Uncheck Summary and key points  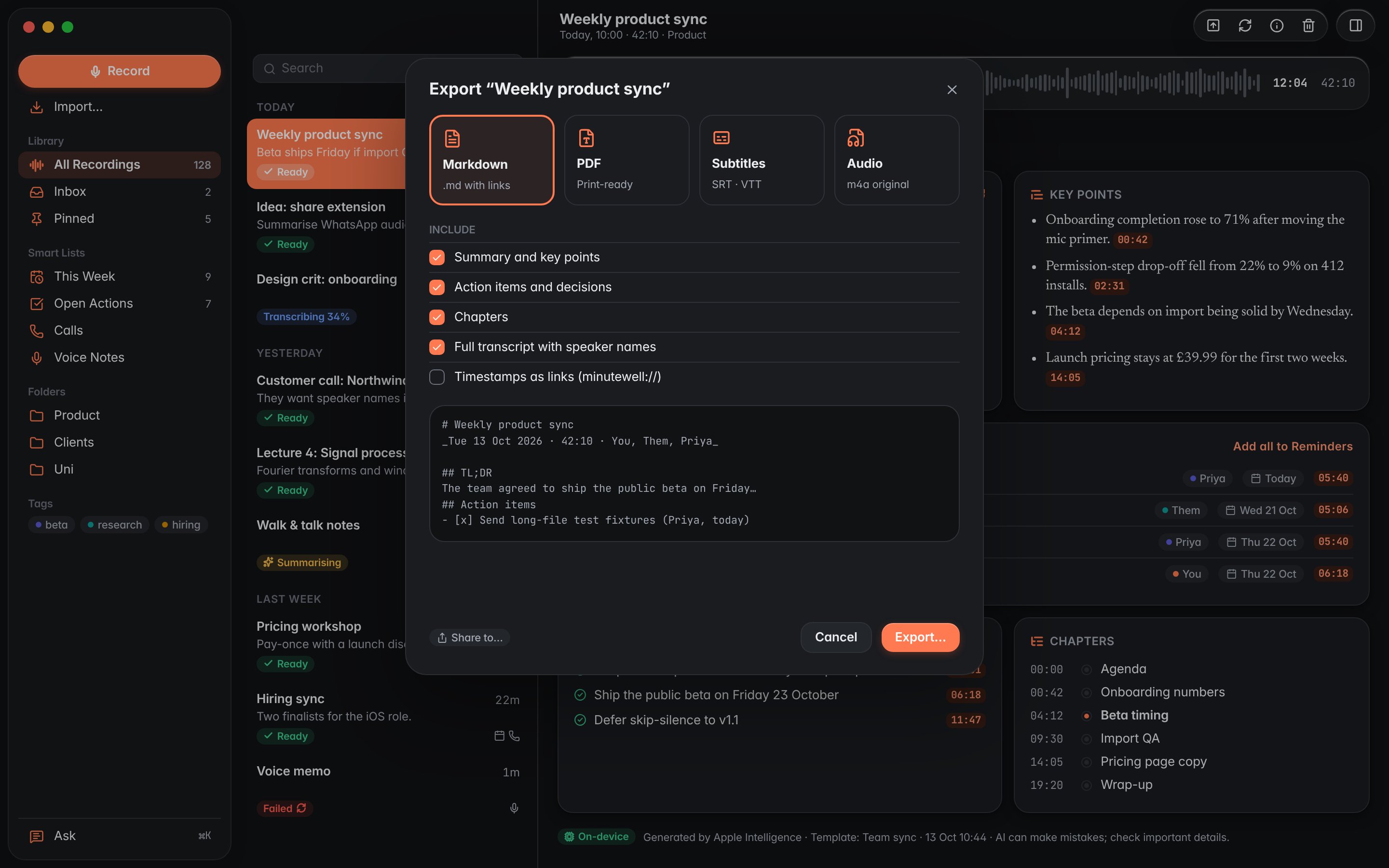coord(437,257)
